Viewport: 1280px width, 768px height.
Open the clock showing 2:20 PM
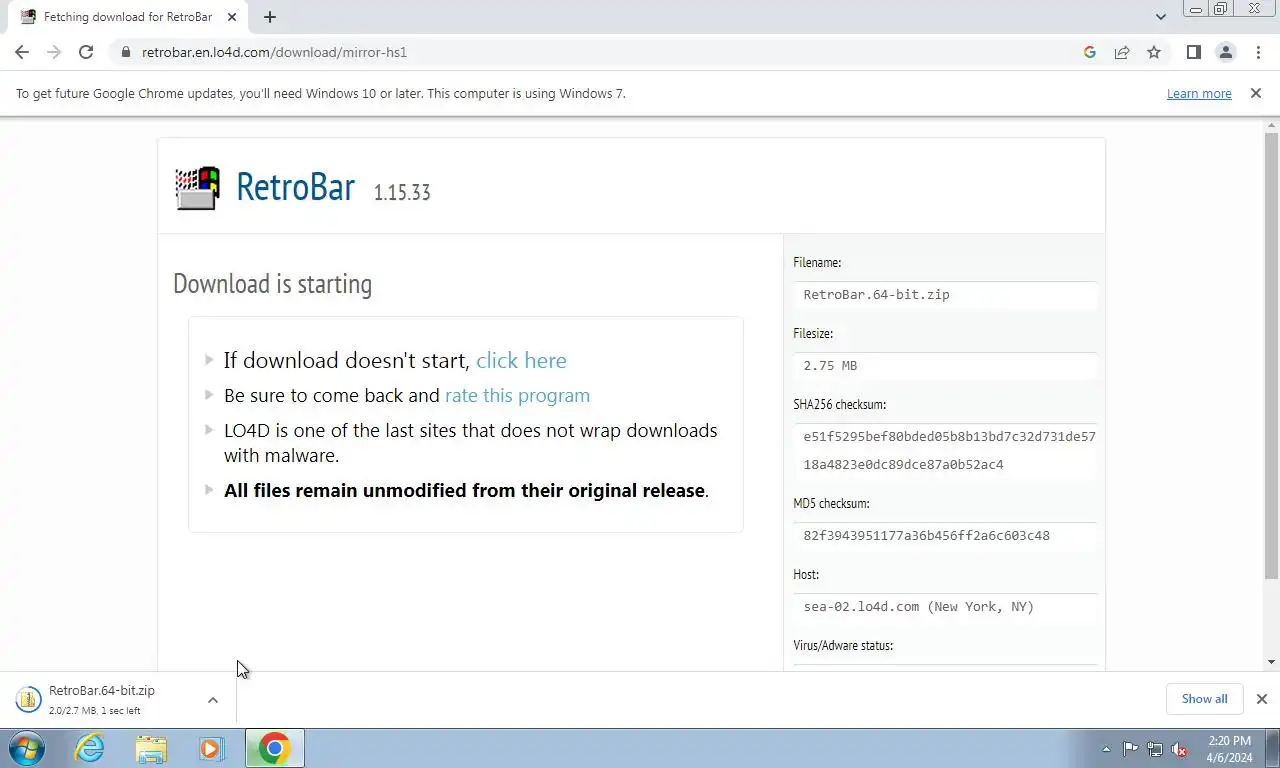1230,749
